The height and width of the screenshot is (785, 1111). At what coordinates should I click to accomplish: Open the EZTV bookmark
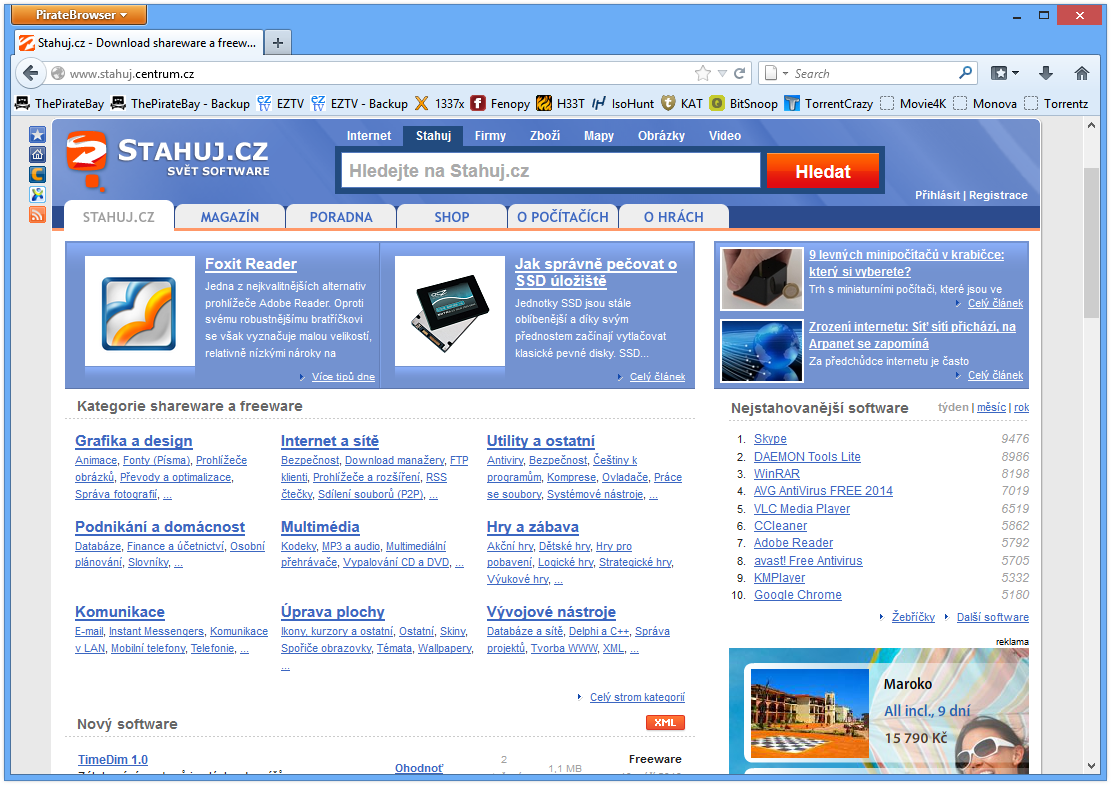pyautogui.click(x=281, y=103)
